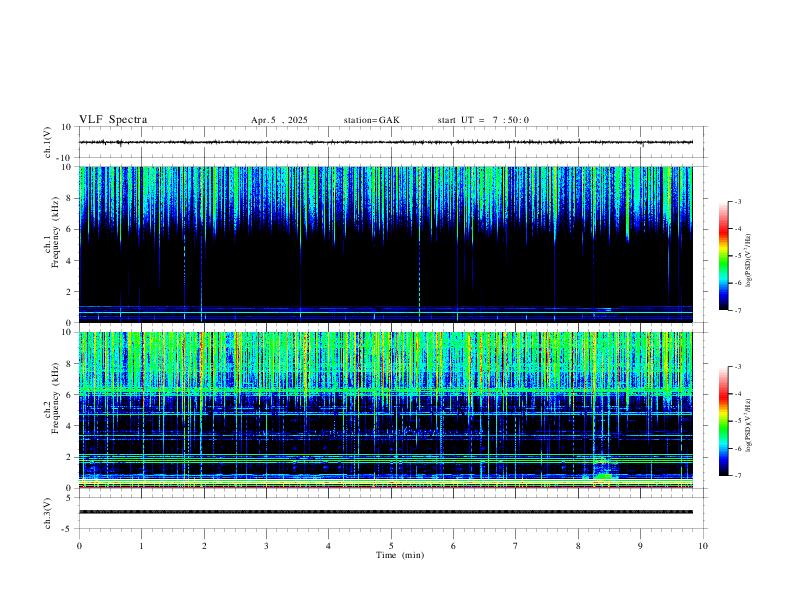Click the time axis tick label "6"
792x612 pixels.
tap(454, 546)
